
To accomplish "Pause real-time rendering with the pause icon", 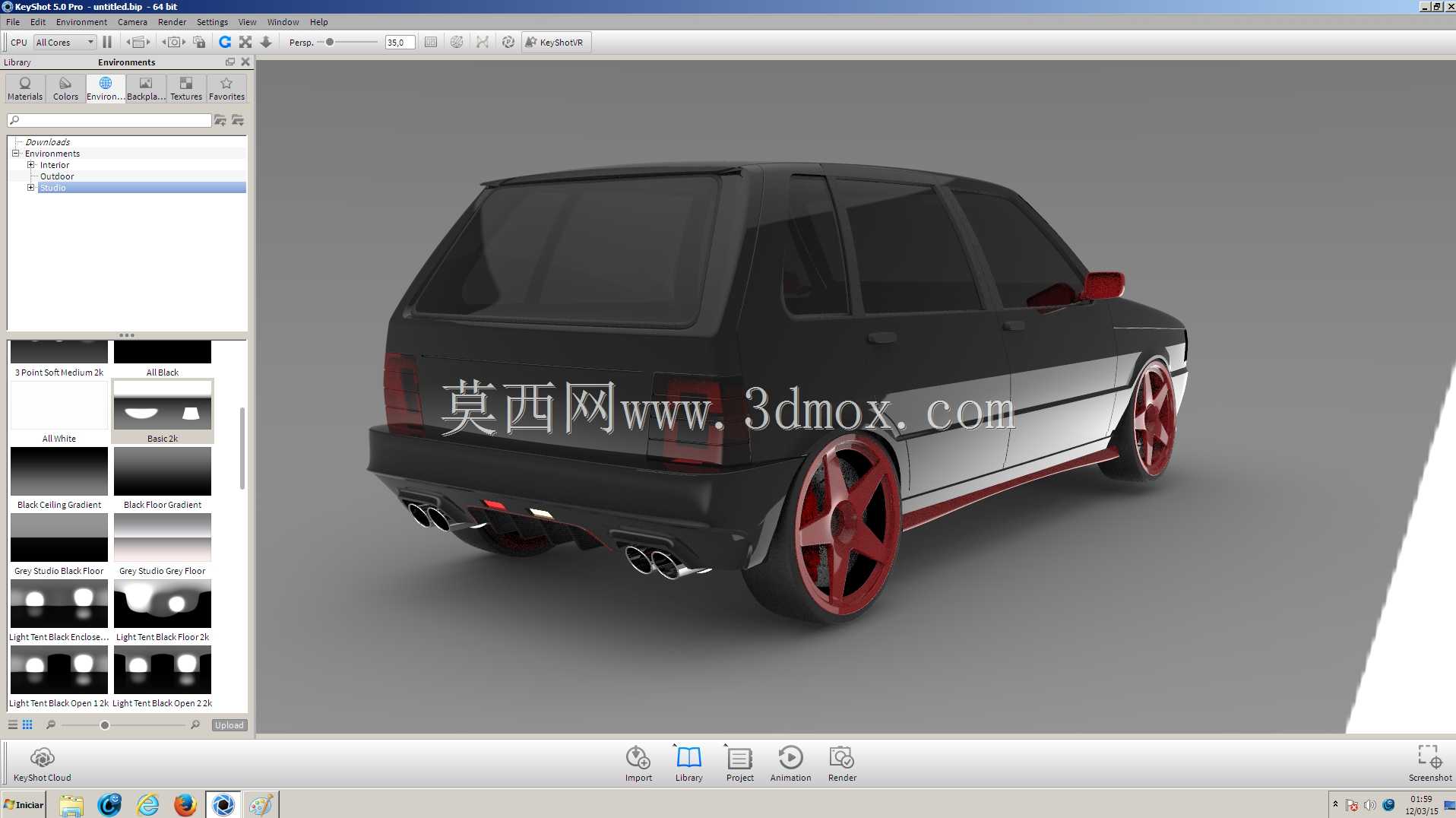I will click(x=107, y=43).
